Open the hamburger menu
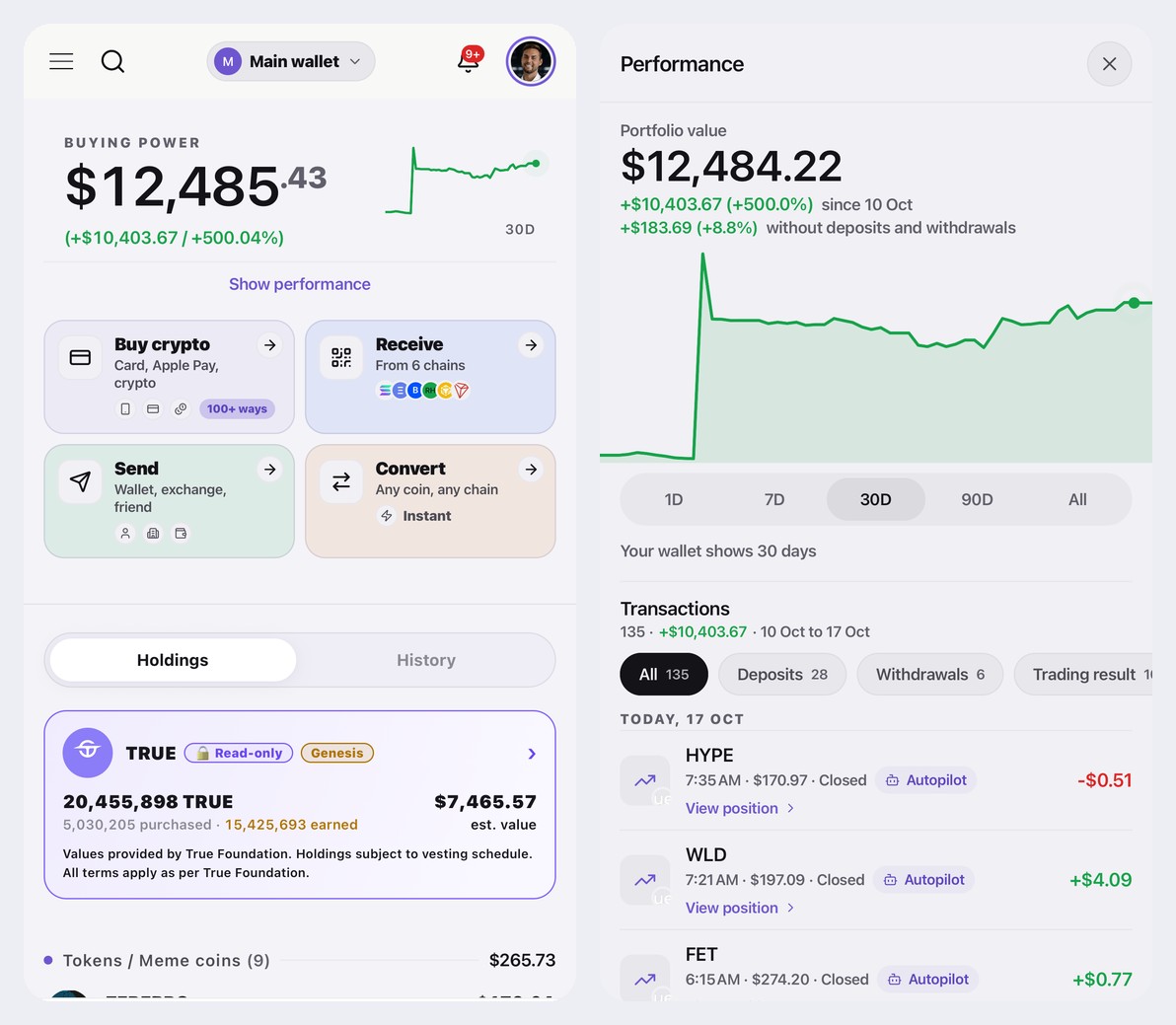 pos(61,61)
